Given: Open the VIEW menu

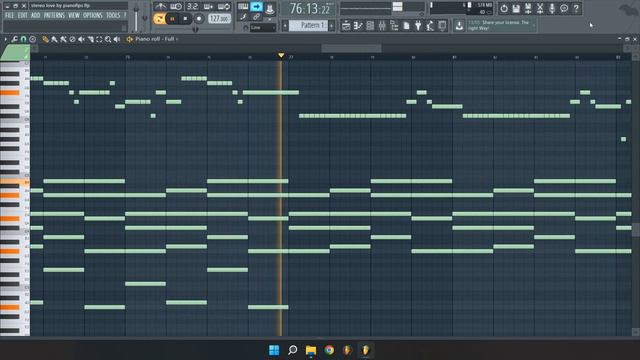Looking at the screenshot, I should (x=74, y=16).
